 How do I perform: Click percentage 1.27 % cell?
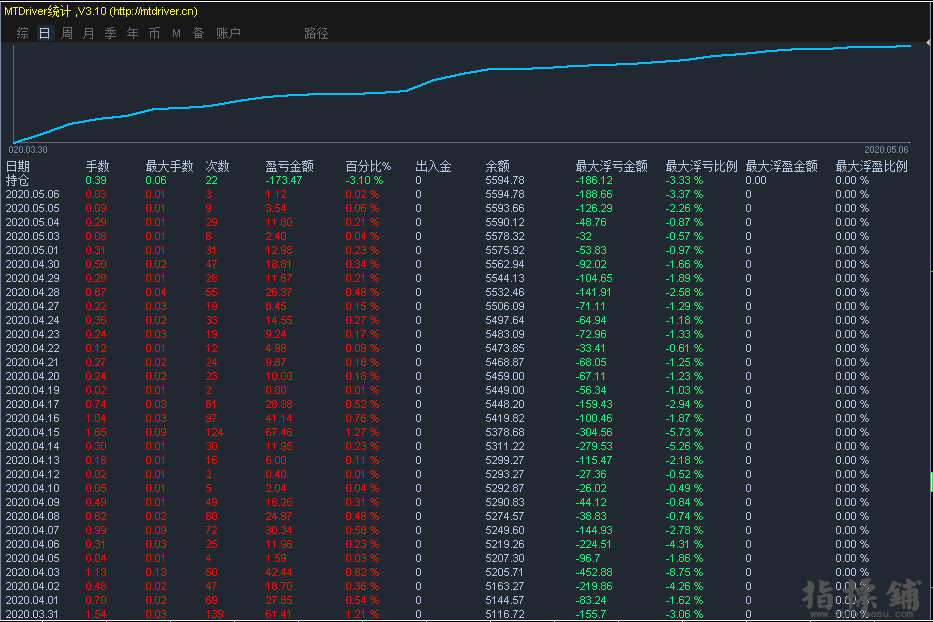[x=362, y=432]
